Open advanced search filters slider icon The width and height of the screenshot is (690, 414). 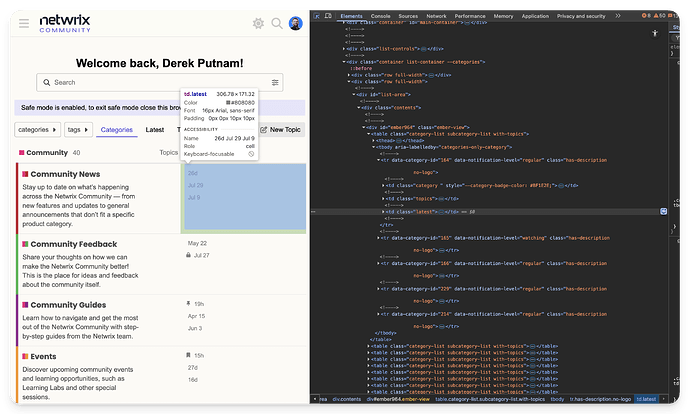[x=275, y=82]
